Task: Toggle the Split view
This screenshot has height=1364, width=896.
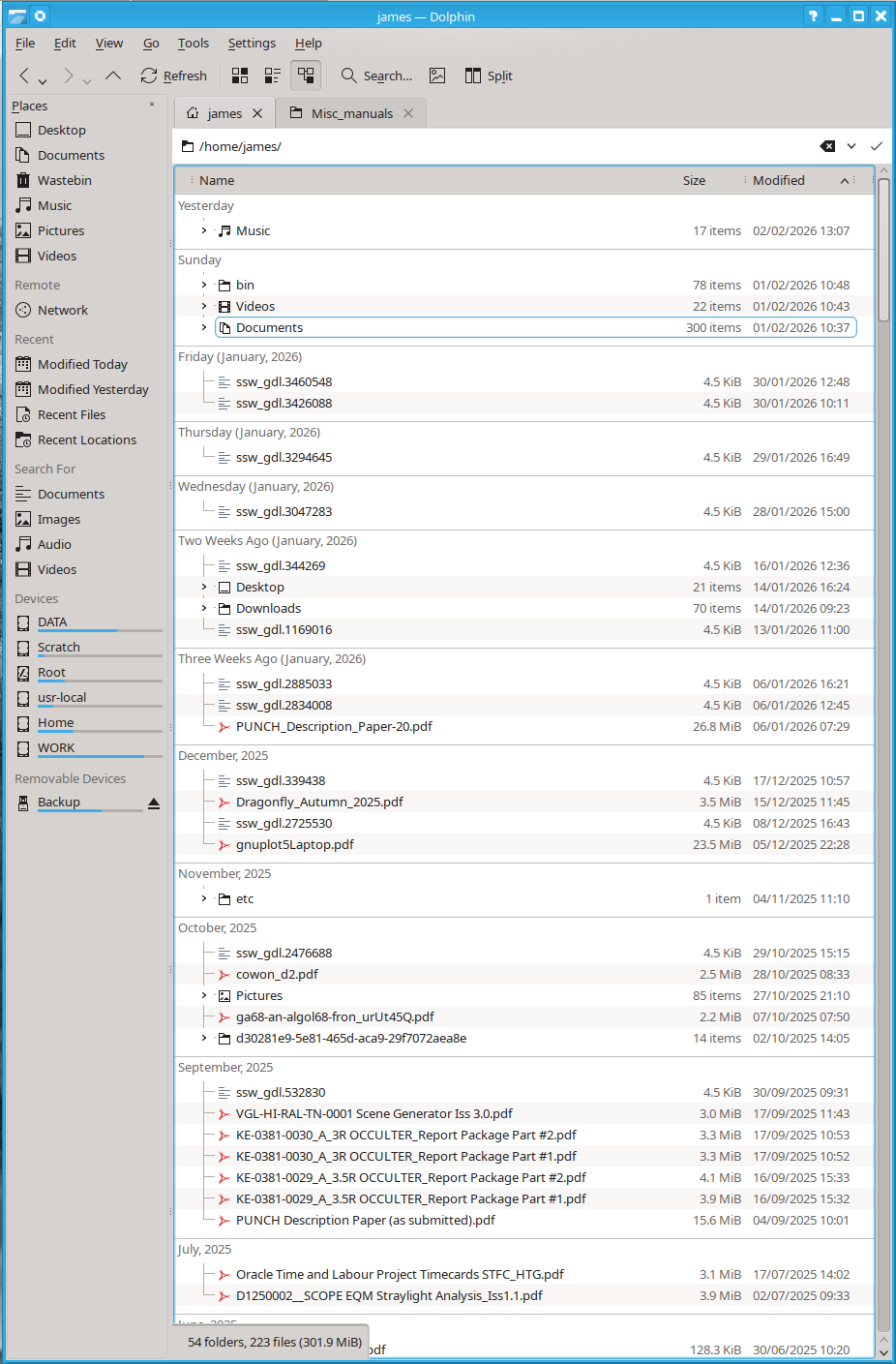Action: pos(489,76)
